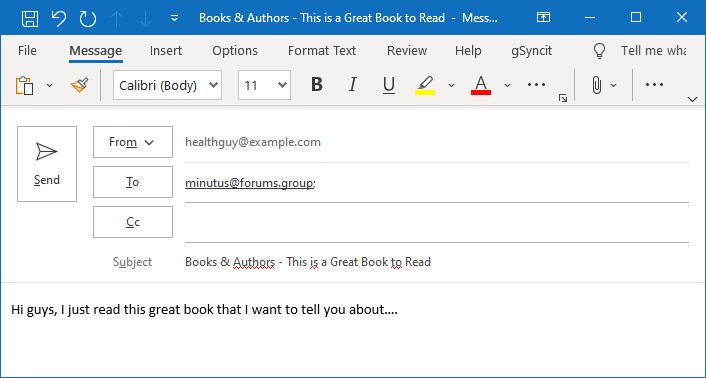Show more formatting options ellipsis
Screen dimensions: 706x378
536,85
